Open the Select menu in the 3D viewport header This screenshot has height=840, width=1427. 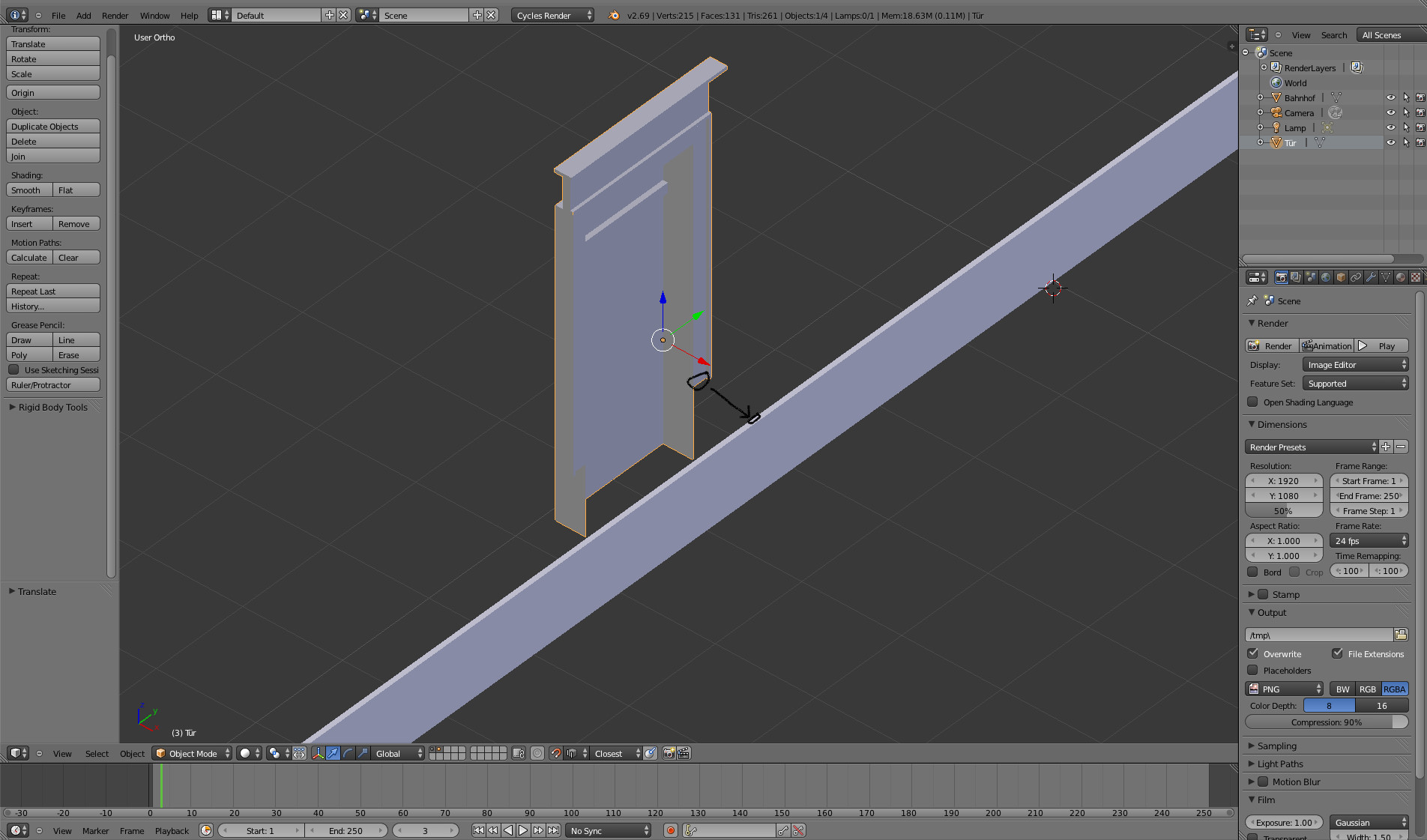(97, 754)
